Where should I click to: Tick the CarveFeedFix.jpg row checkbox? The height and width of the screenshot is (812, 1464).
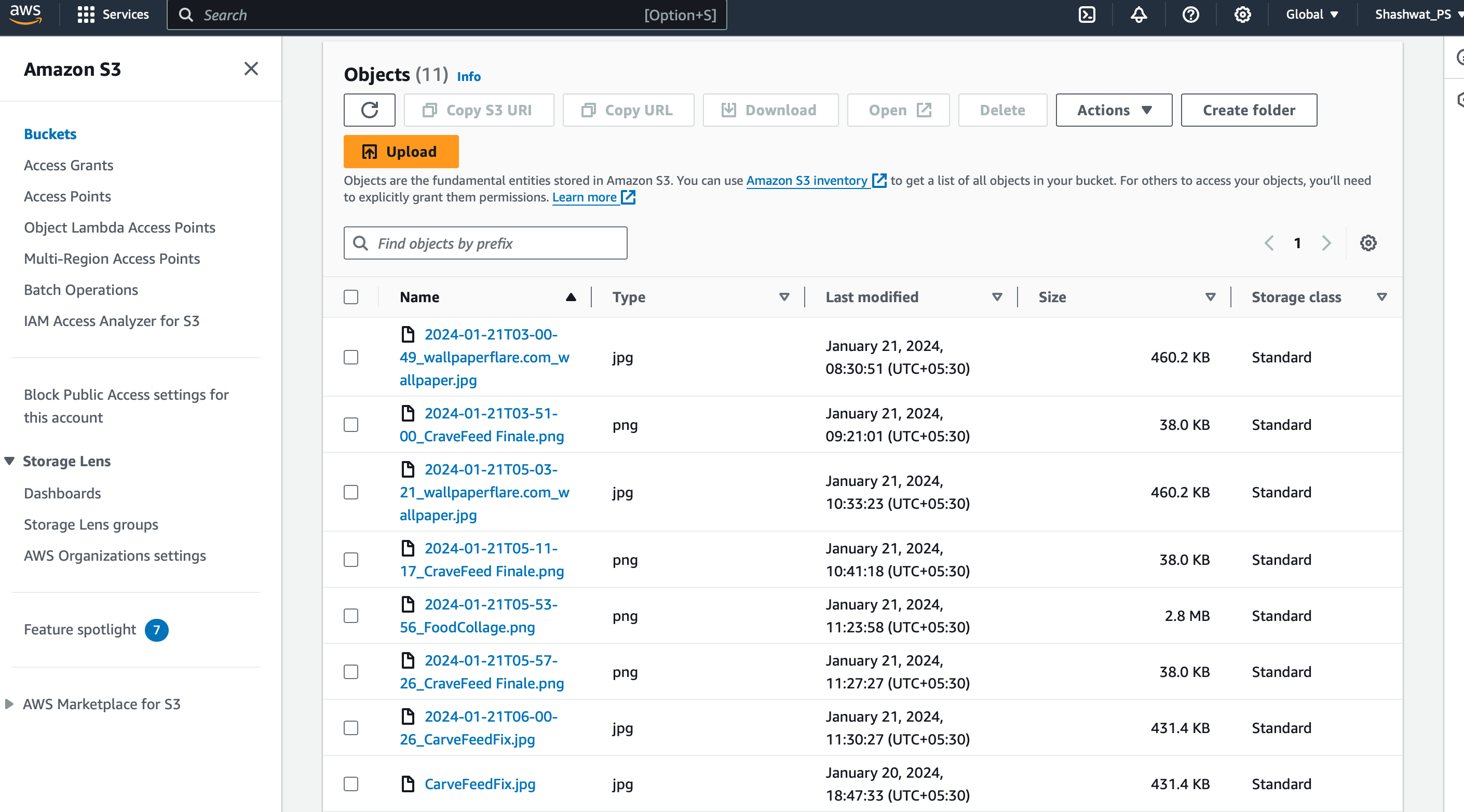[350, 784]
